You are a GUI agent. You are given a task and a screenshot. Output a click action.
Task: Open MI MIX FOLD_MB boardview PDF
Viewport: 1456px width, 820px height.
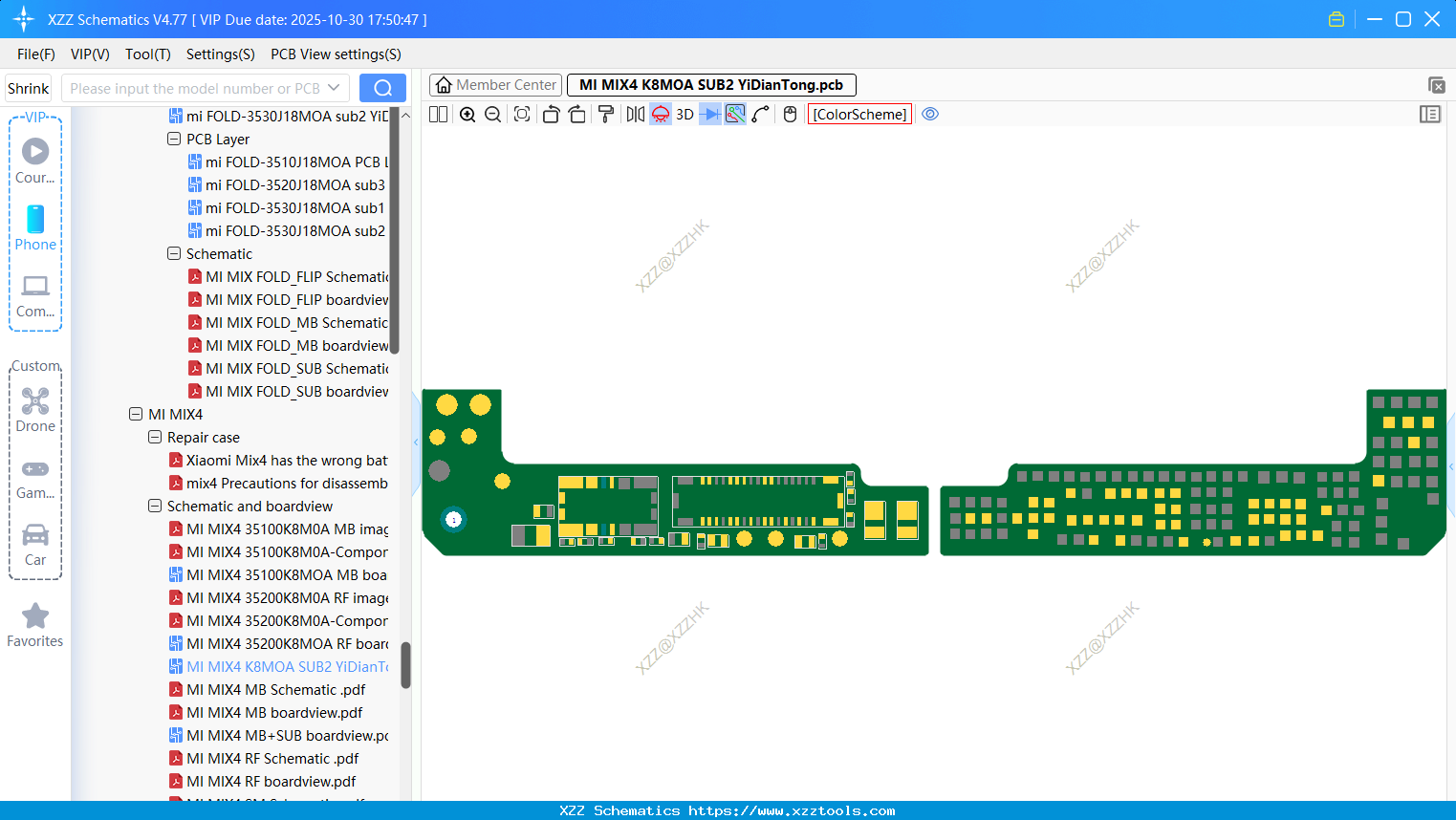289,346
